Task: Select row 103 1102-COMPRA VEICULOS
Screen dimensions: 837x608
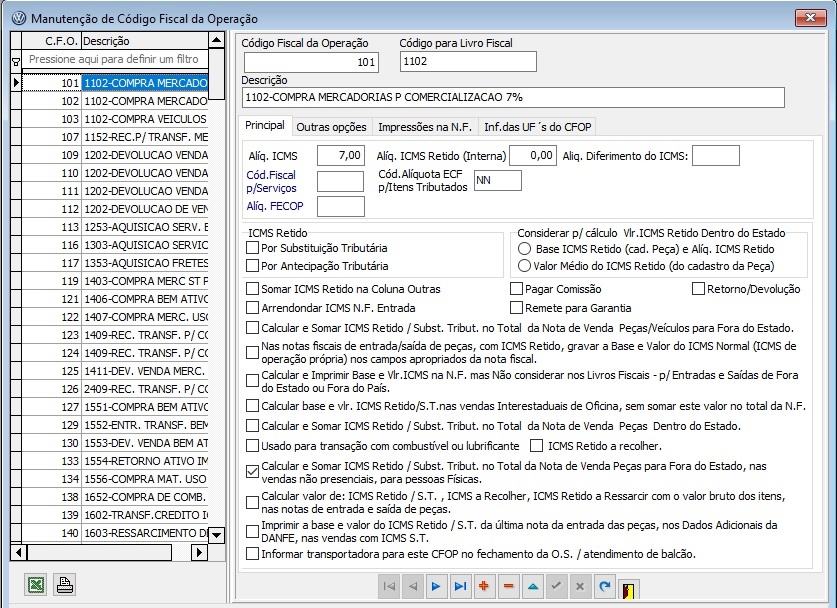Action: [x=115, y=119]
